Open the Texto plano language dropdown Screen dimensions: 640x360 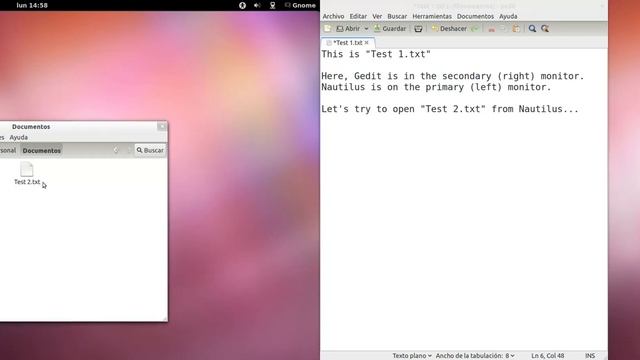tap(412, 356)
